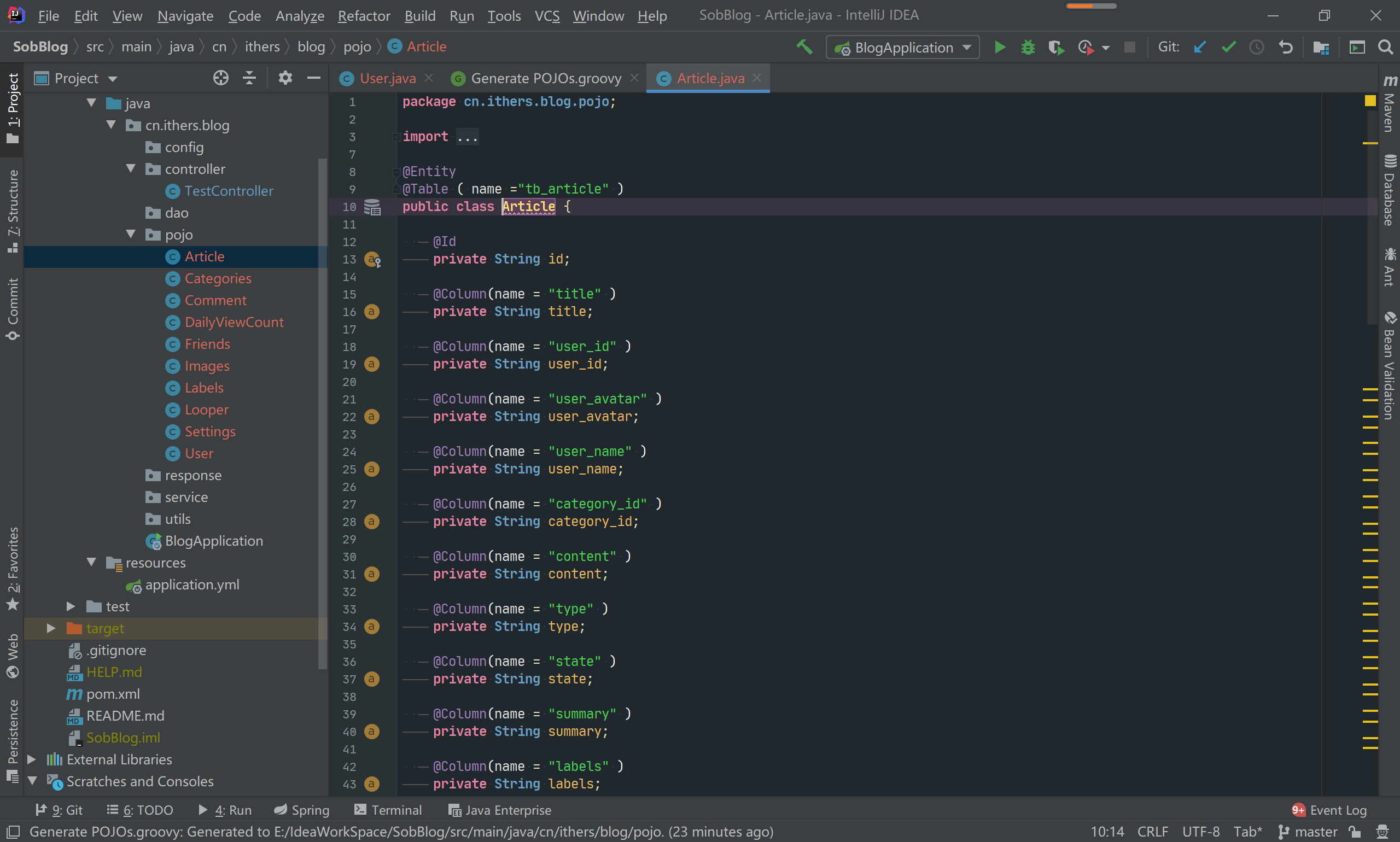This screenshot has width=1400, height=842.
Task: Toggle the Database side panel
Action: click(1389, 191)
